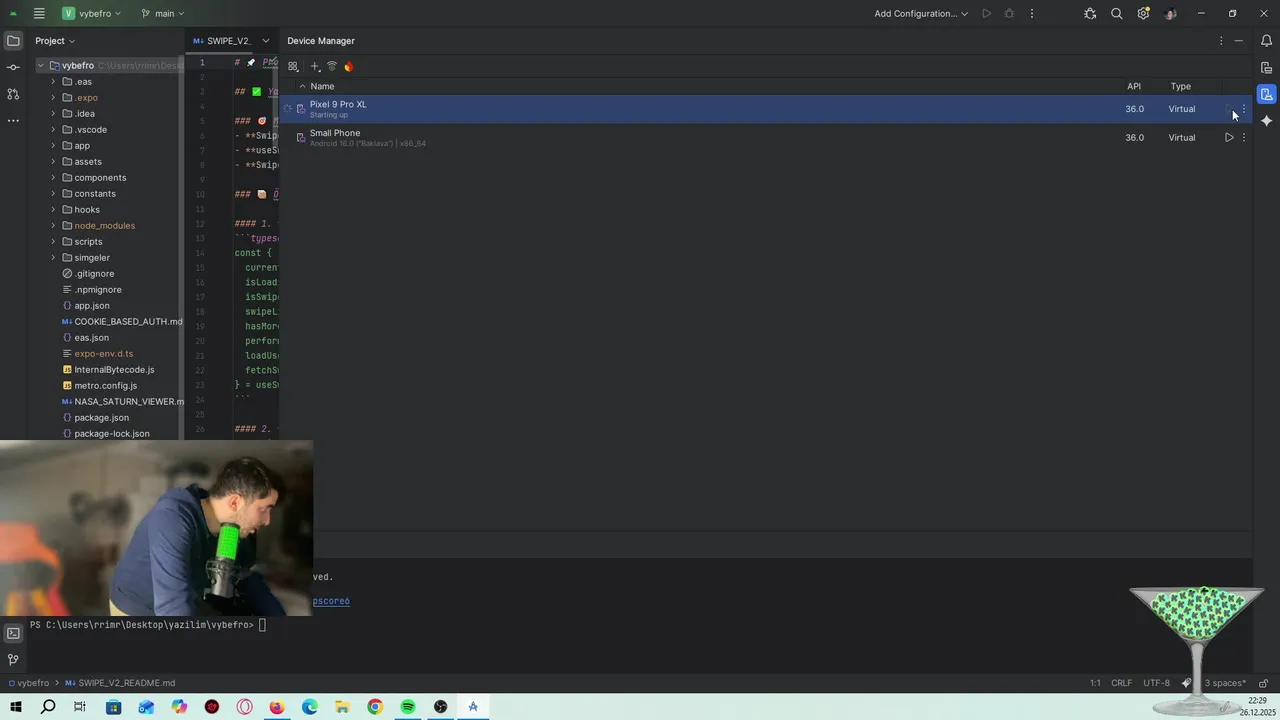The image size is (1280, 720).
Task: Select the Pixel 9 Pro XL device row
Action: (766, 109)
